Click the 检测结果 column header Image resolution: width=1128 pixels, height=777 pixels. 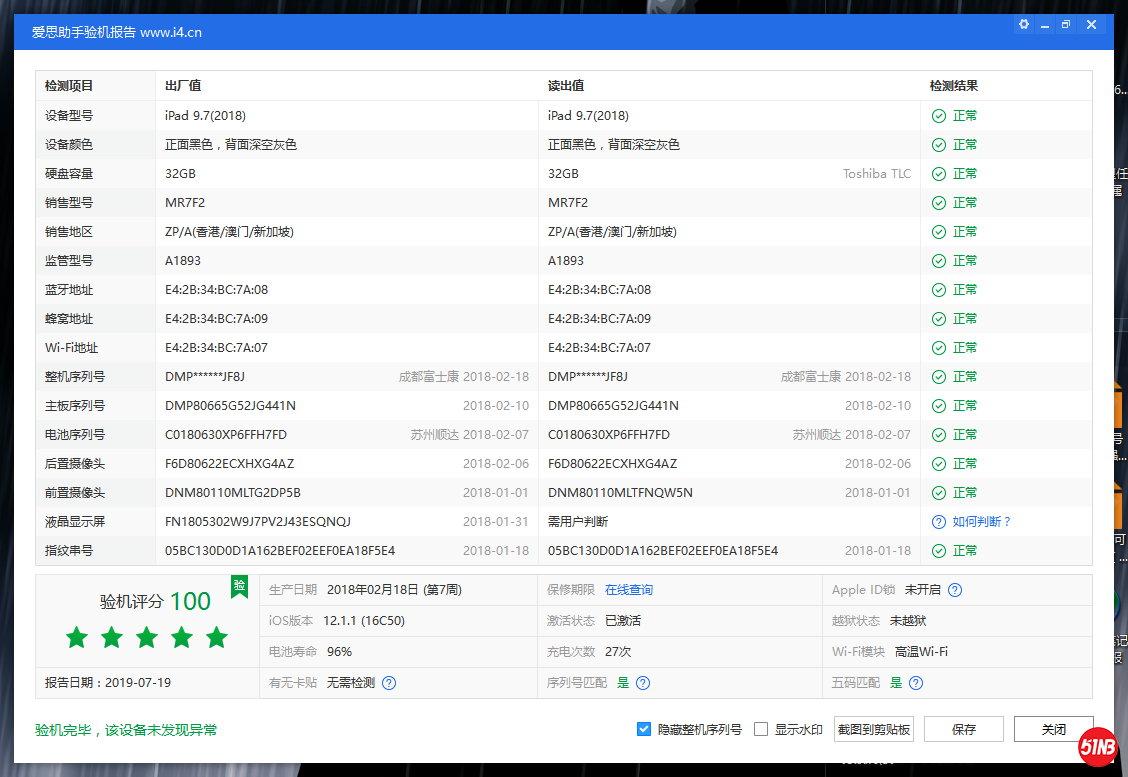(x=953, y=86)
